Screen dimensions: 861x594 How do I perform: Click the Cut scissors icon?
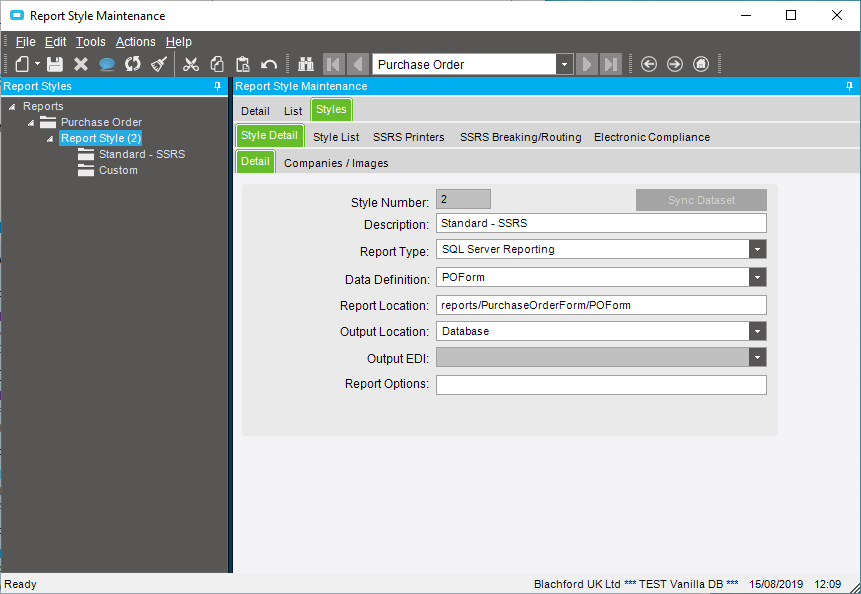191,64
